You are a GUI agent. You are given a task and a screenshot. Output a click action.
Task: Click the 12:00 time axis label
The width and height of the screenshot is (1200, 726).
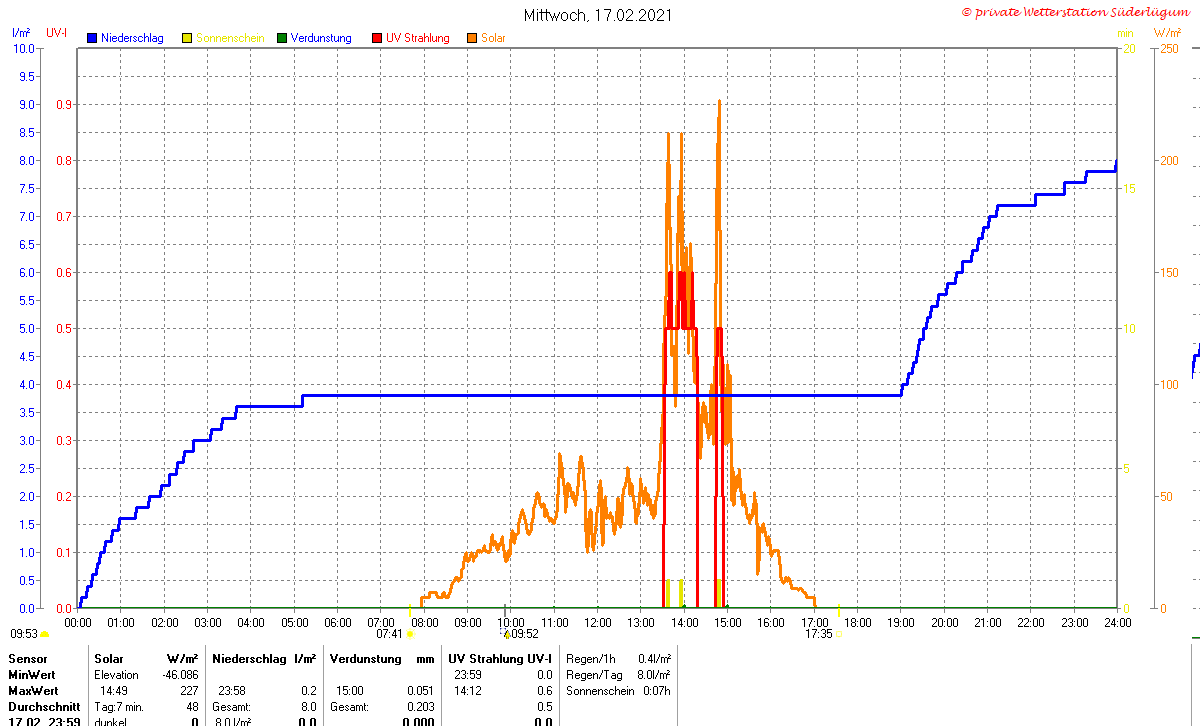597,623
